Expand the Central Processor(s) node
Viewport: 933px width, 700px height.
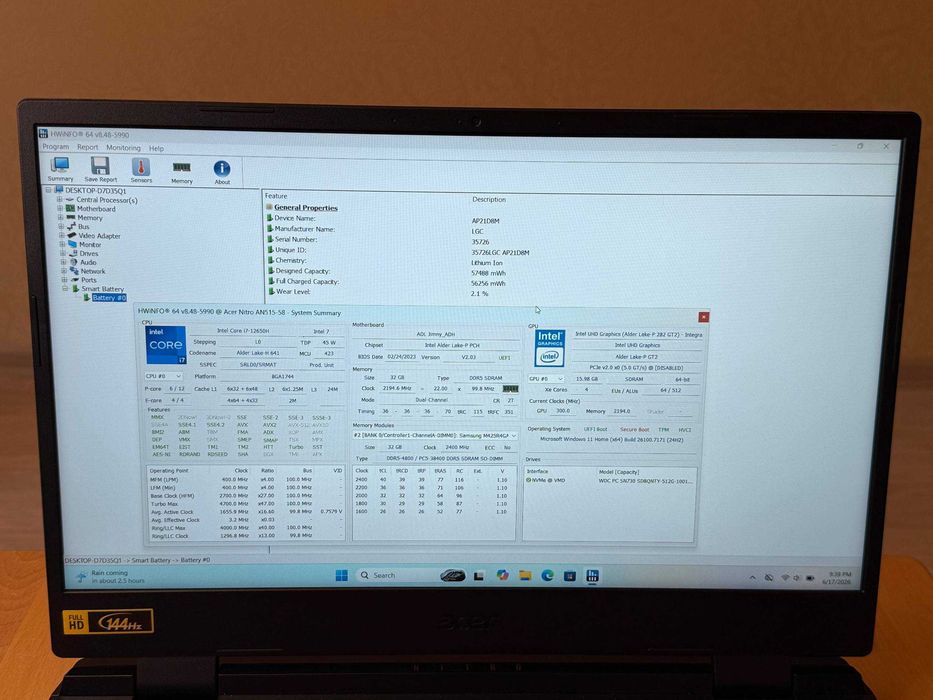(60, 199)
